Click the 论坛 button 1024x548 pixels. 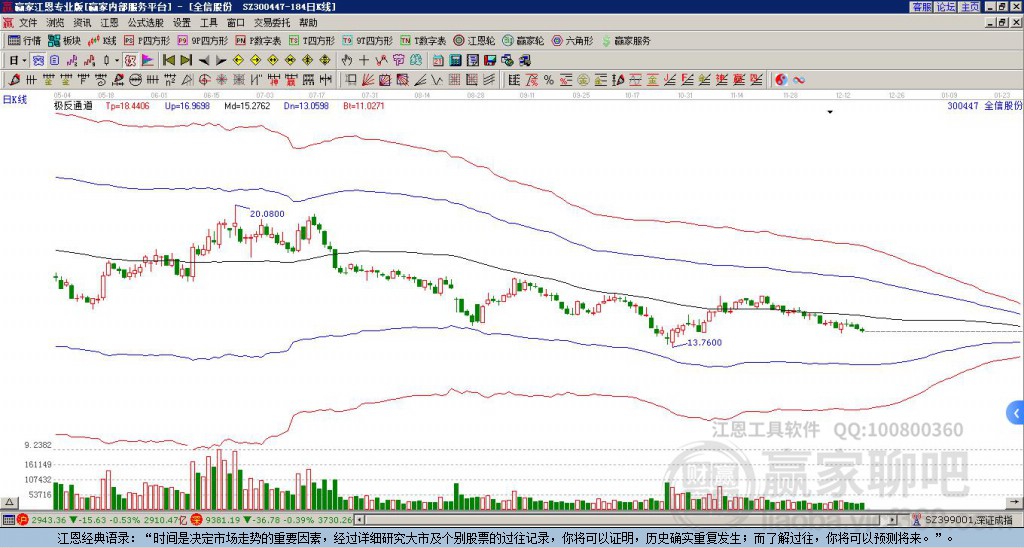tap(946, 7)
